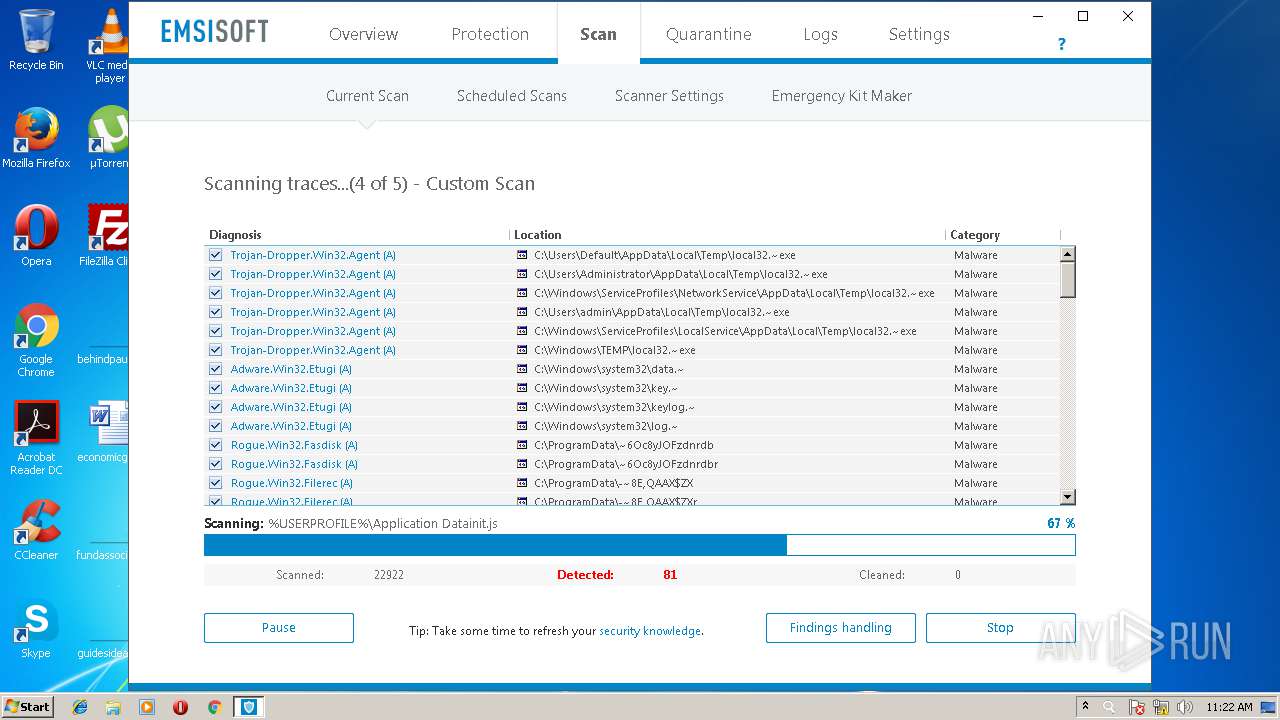
Task: Open VLC media player shortcut
Action: pos(106,45)
